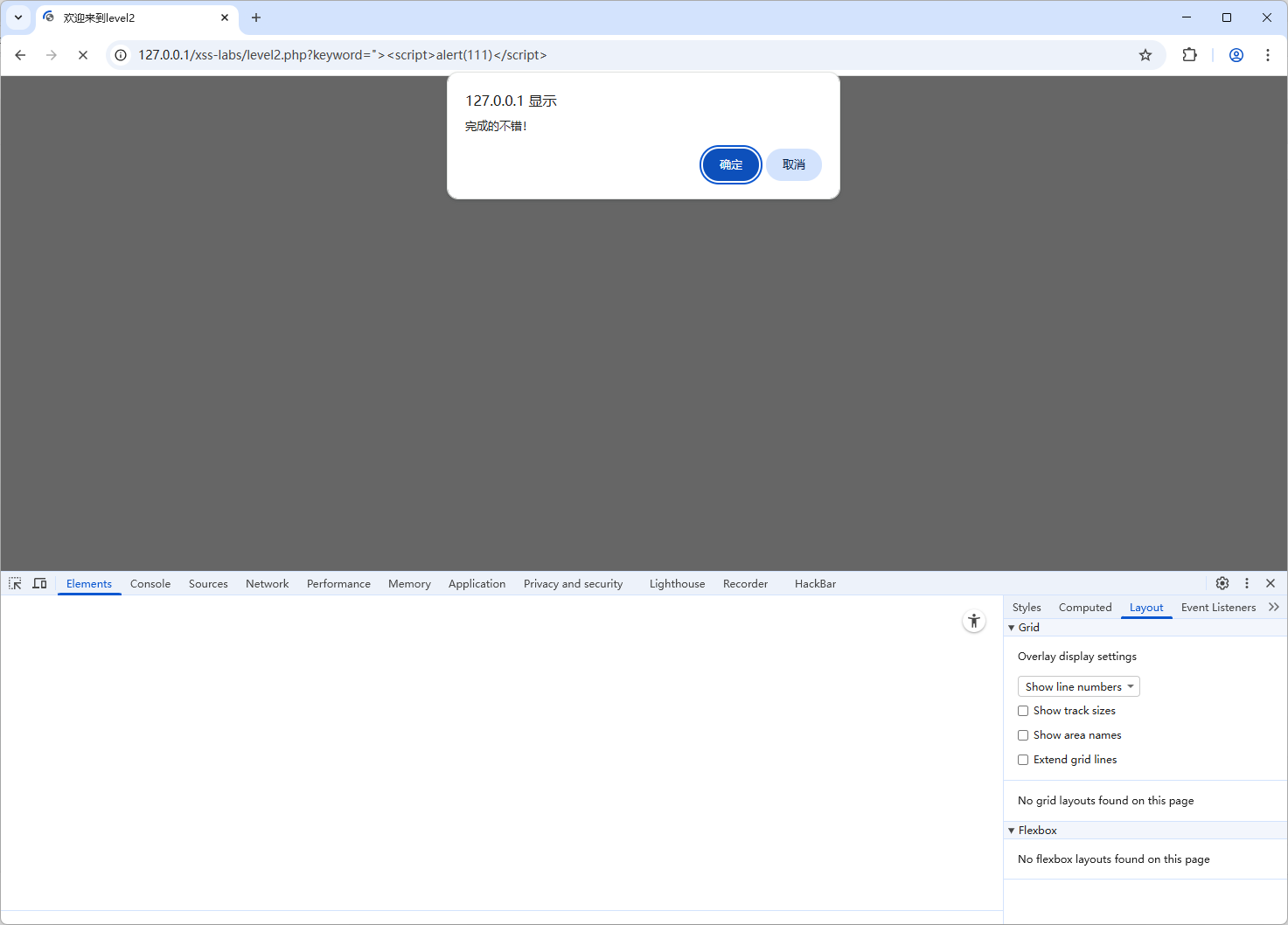This screenshot has width=1288, height=925.
Task: Stop loading the page
Action: pos(83,55)
